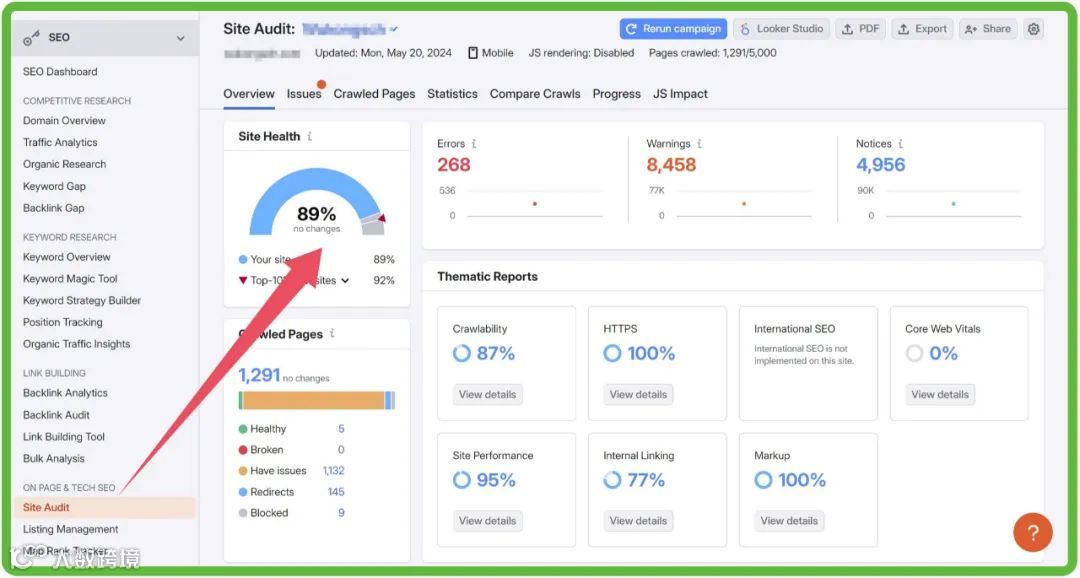The width and height of the screenshot is (1080, 578).
Task: Switch to the Statistics tab
Action: point(452,94)
